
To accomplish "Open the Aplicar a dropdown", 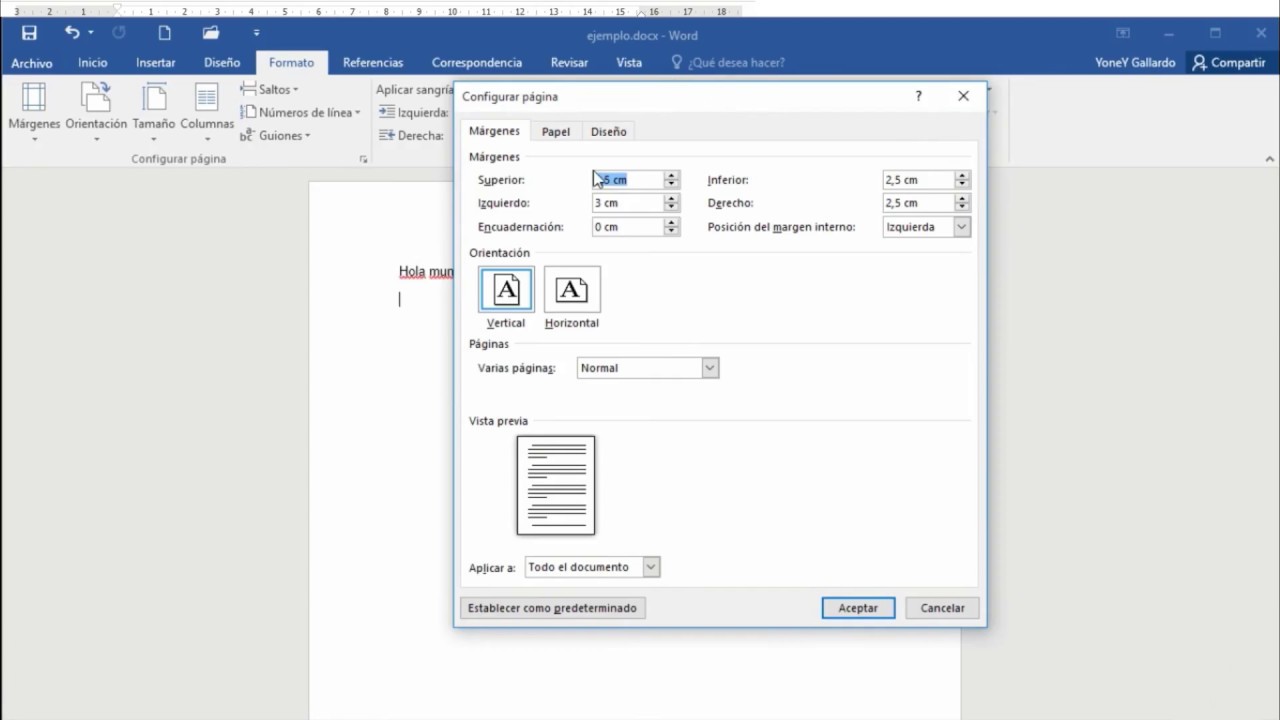I will 651,567.
